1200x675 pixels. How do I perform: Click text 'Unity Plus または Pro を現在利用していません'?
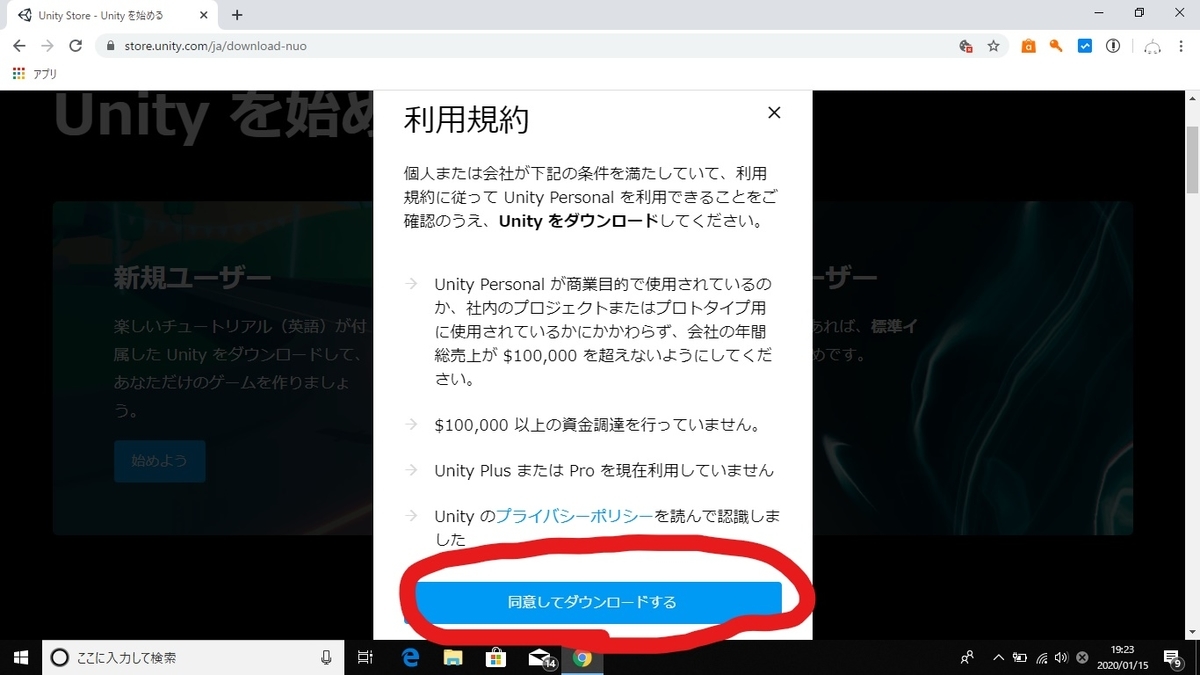tap(604, 470)
